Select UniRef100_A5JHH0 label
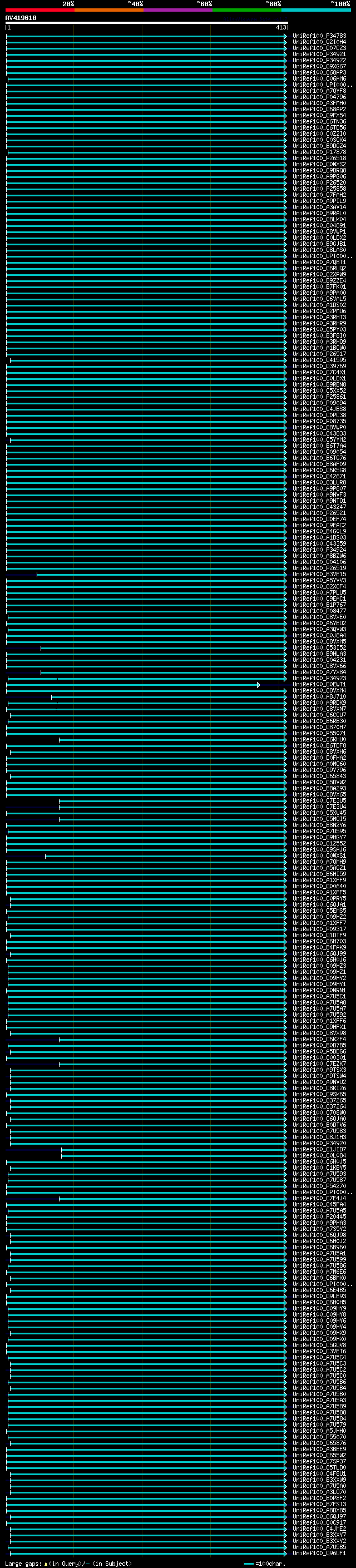The image size is (356, 1568). coord(319,1431)
